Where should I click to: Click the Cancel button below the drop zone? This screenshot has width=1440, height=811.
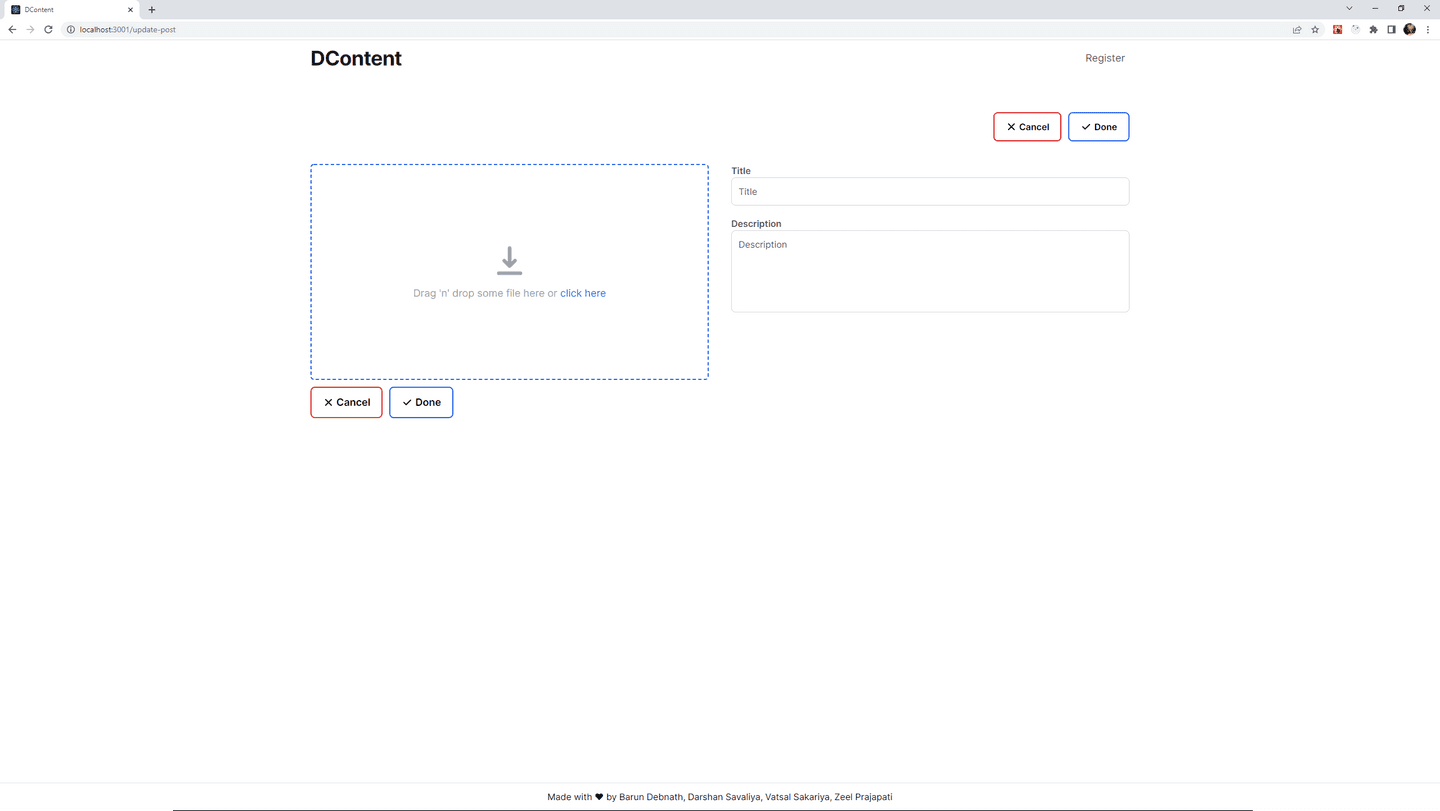coord(346,402)
